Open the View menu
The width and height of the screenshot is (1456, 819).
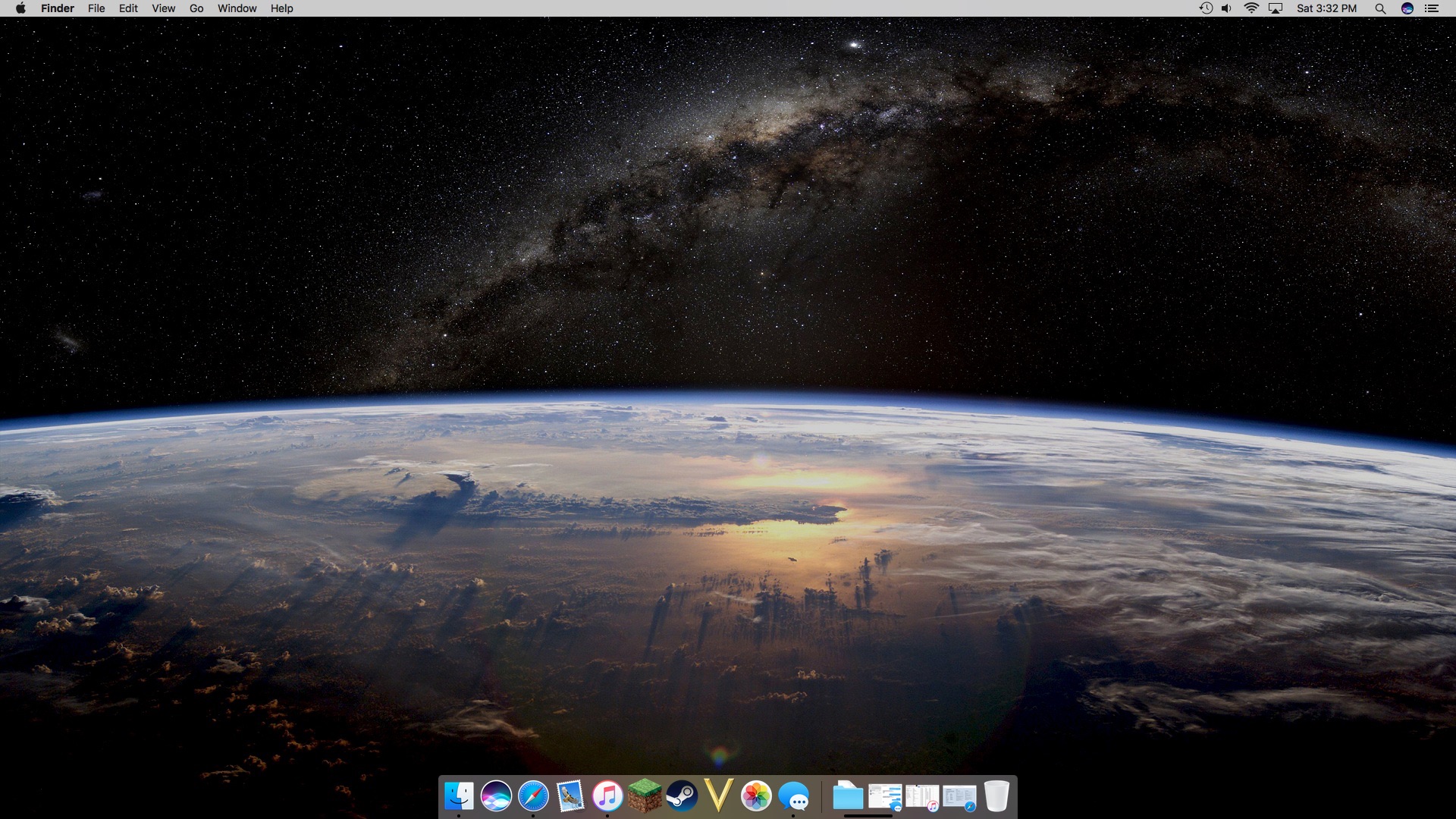point(163,8)
